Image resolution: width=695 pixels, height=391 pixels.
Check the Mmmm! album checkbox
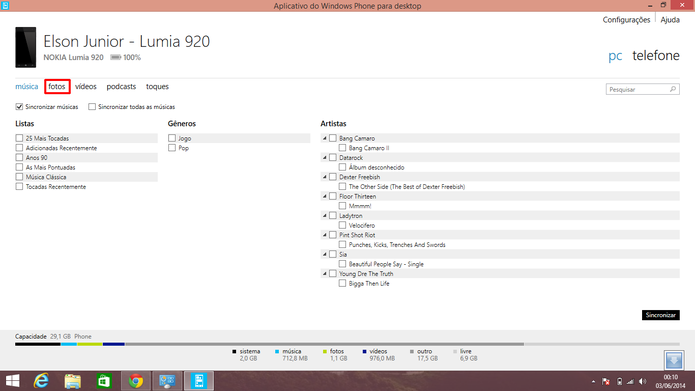coord(342,206)
